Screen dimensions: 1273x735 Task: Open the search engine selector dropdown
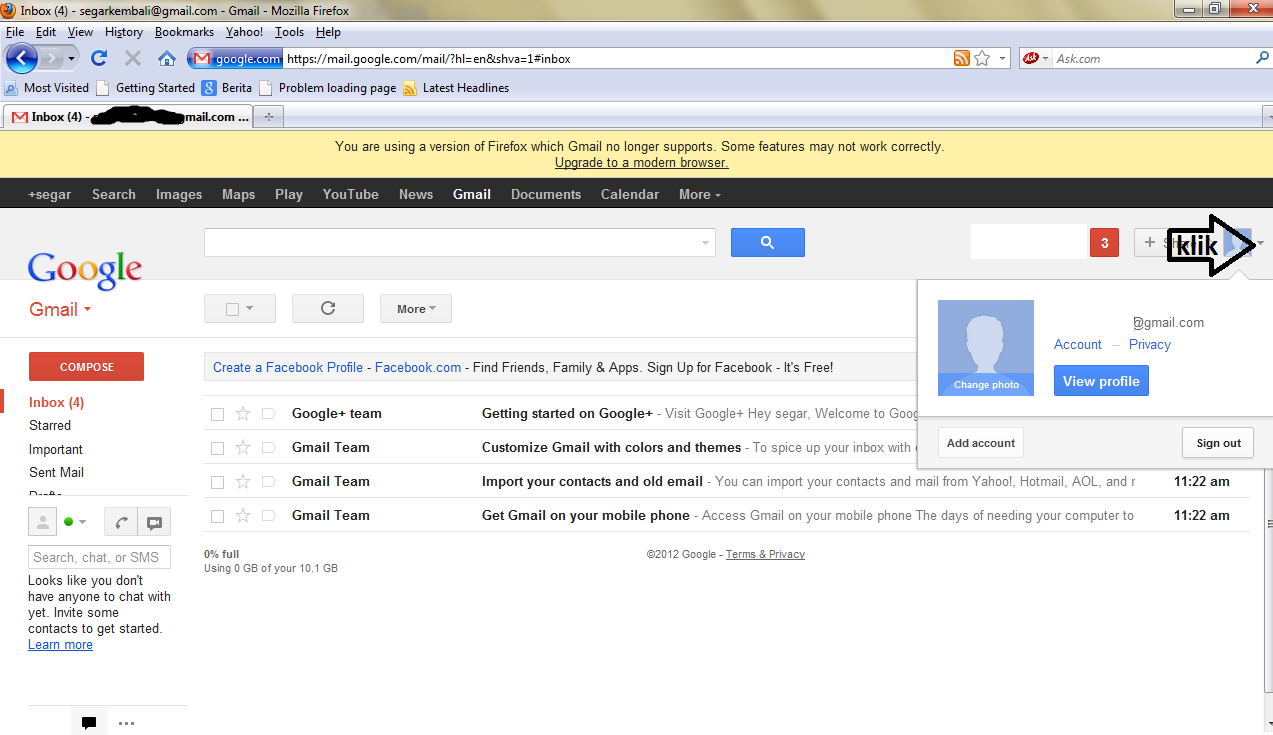1046,59
